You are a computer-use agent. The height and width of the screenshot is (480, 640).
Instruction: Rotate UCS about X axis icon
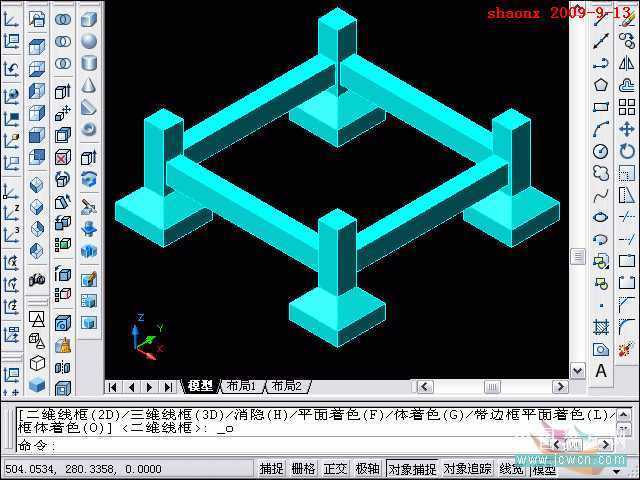pos(11,262)
